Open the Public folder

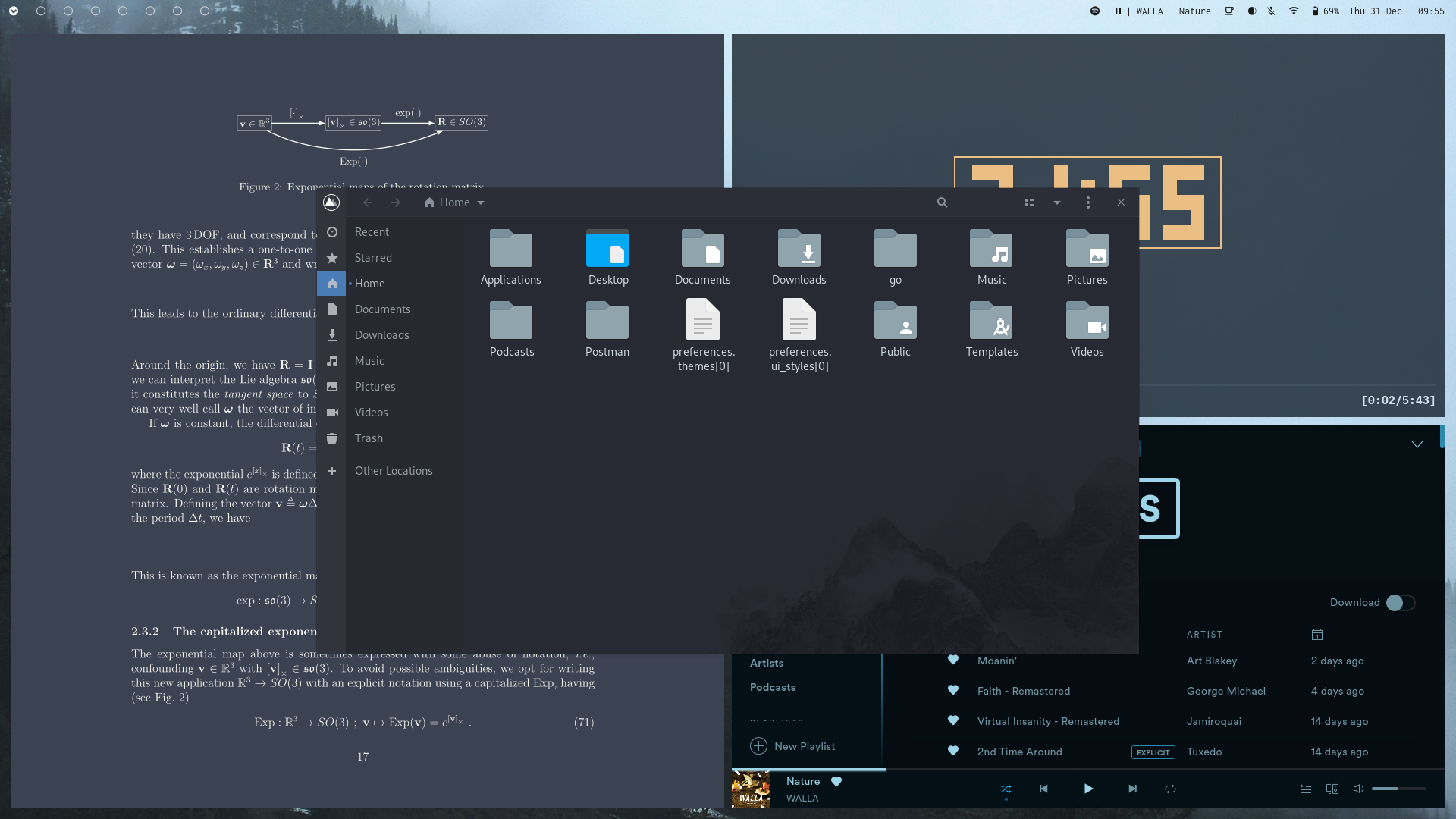pyautogui.click(x=895, y=329)
